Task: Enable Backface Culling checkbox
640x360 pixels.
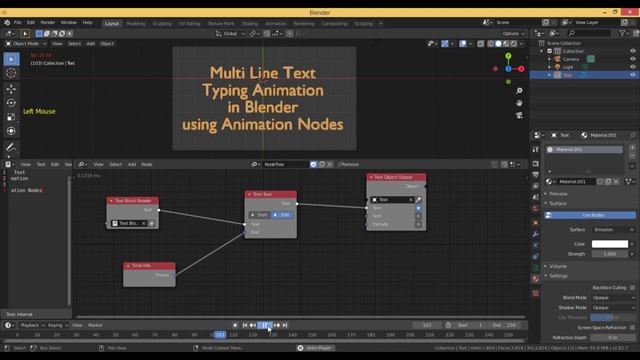Action: [x=632, y=288]
